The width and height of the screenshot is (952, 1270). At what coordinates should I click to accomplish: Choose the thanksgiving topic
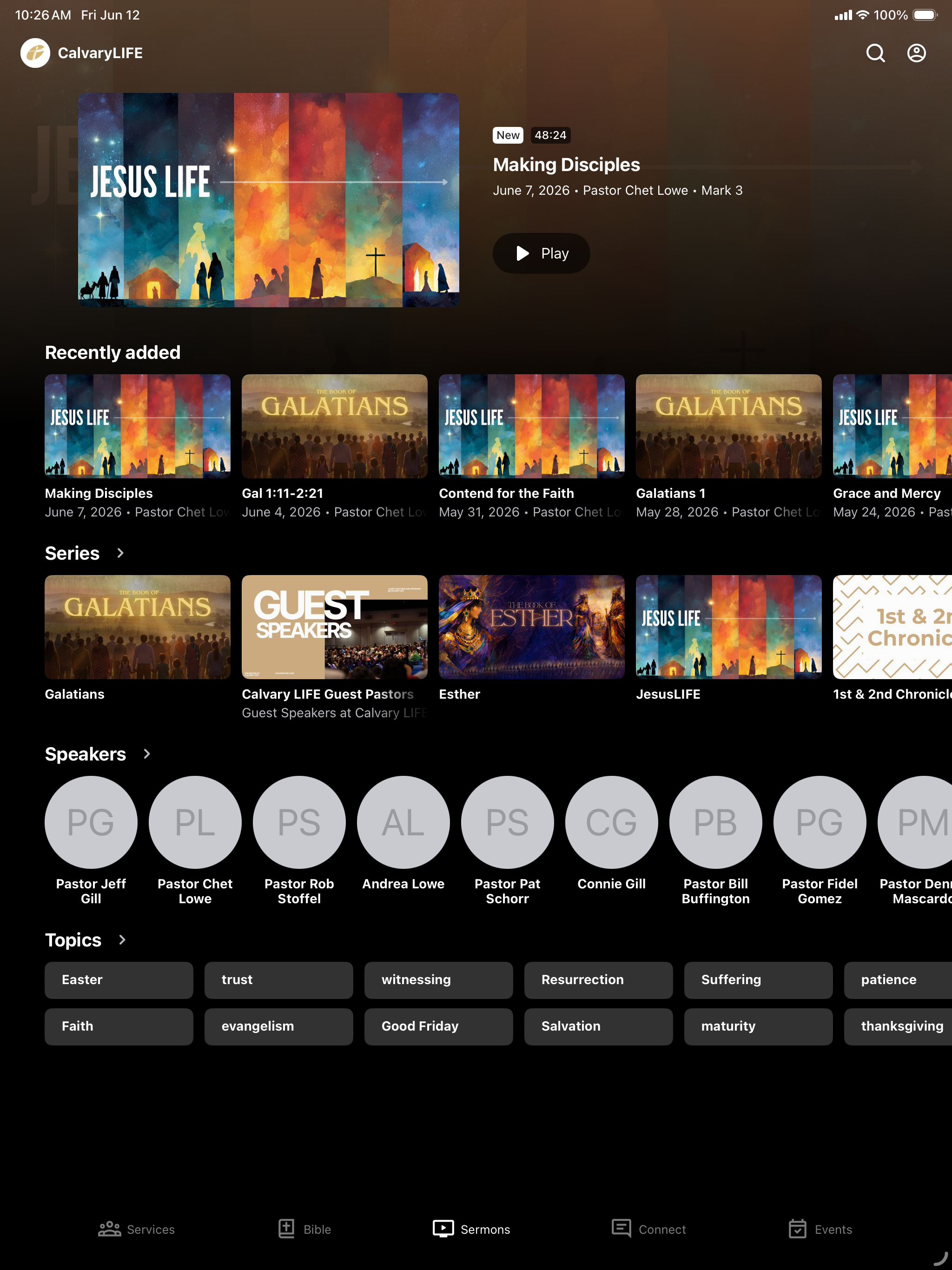898,1026
